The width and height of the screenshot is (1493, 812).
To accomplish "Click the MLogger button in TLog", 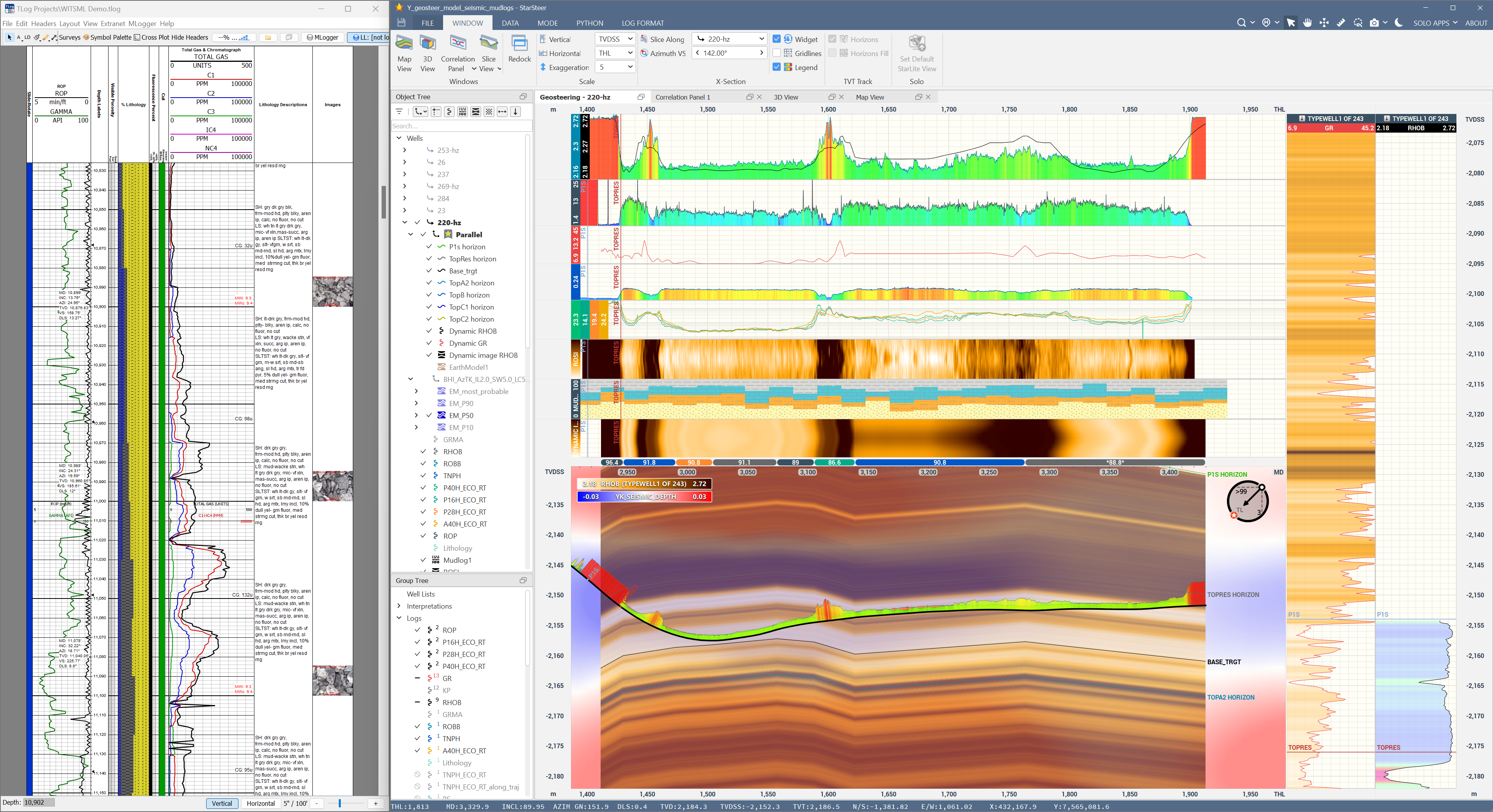I will pyautogui.click(x=323, y=38).
